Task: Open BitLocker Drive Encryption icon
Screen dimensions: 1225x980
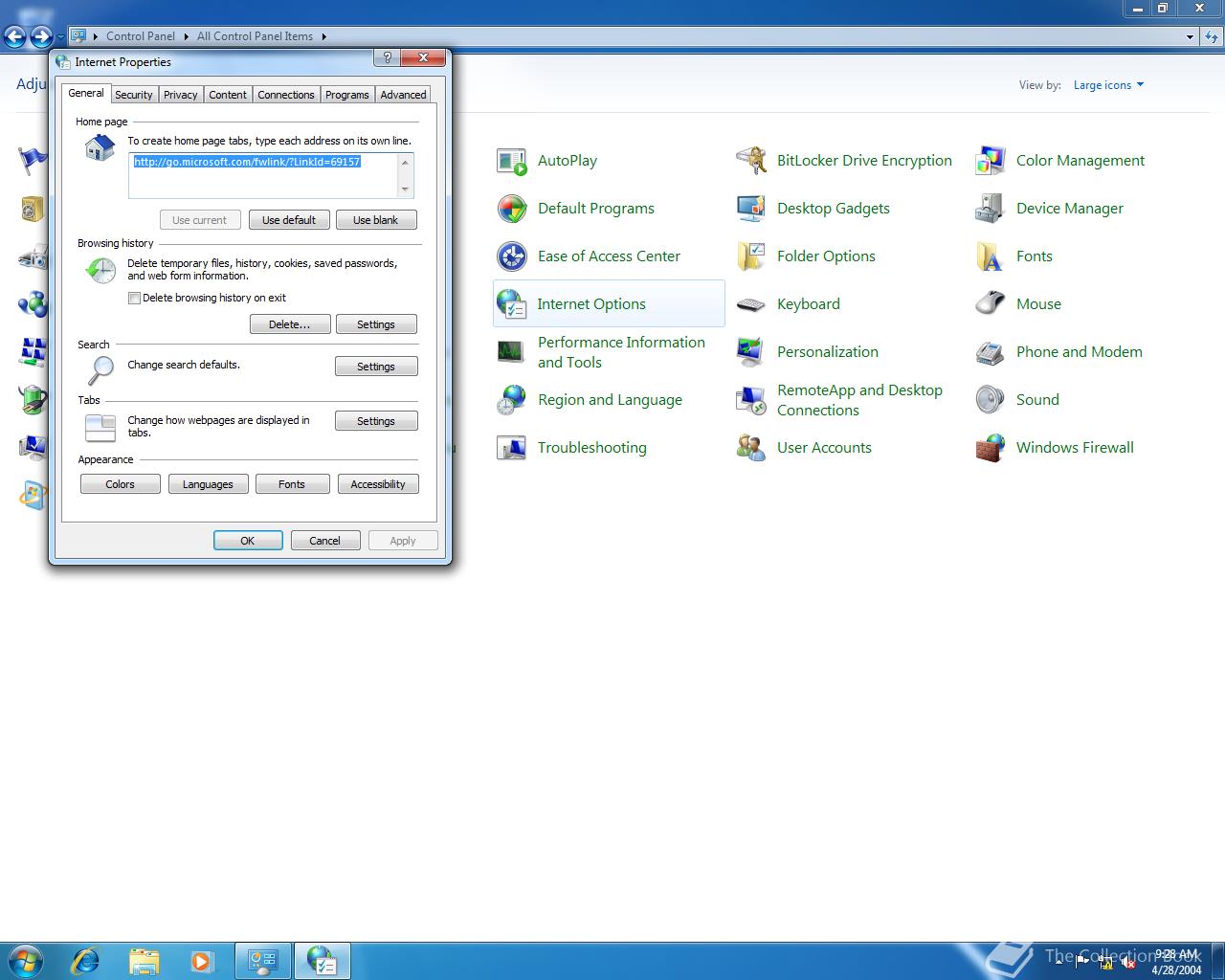Action: click(x=751, y=161)
